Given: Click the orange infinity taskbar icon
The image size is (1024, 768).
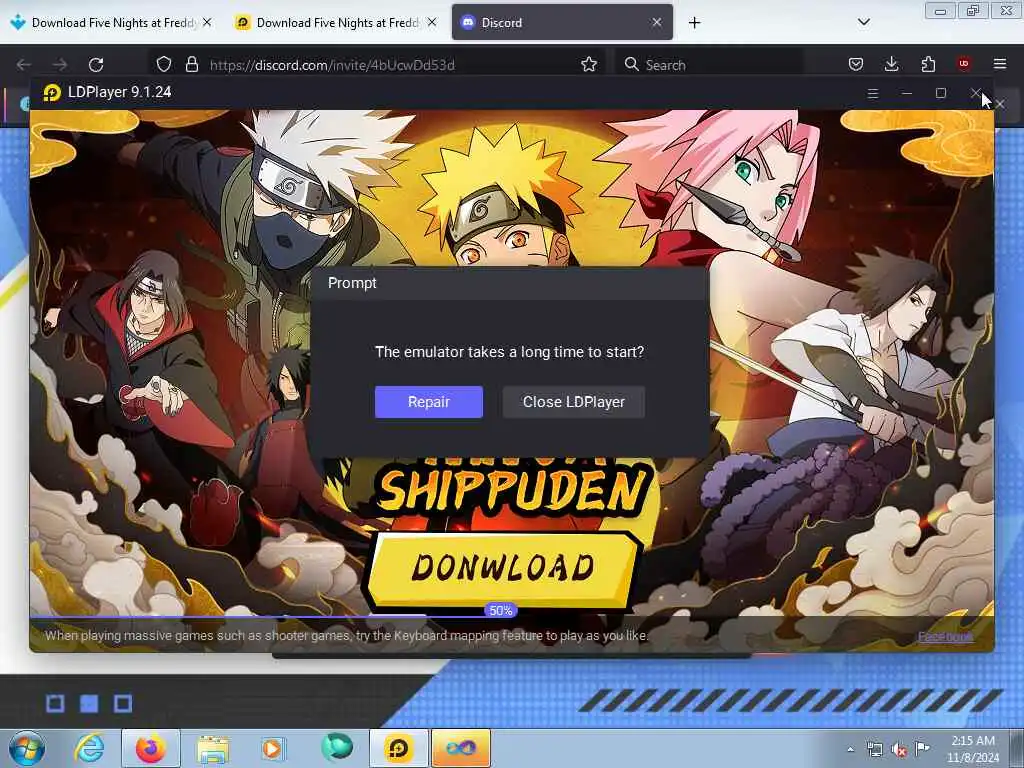Looking at the screenshot, I should 460,748.
